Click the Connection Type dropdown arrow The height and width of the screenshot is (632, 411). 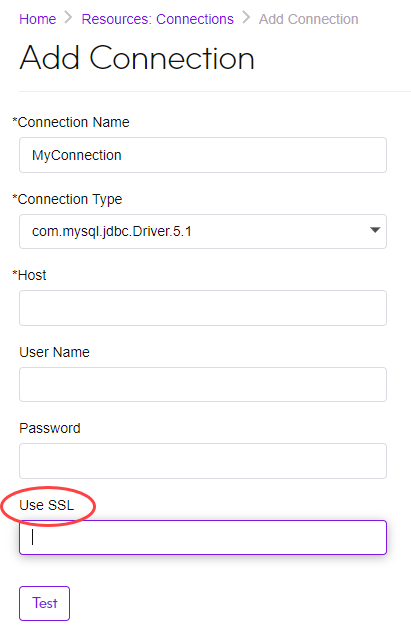375,231
